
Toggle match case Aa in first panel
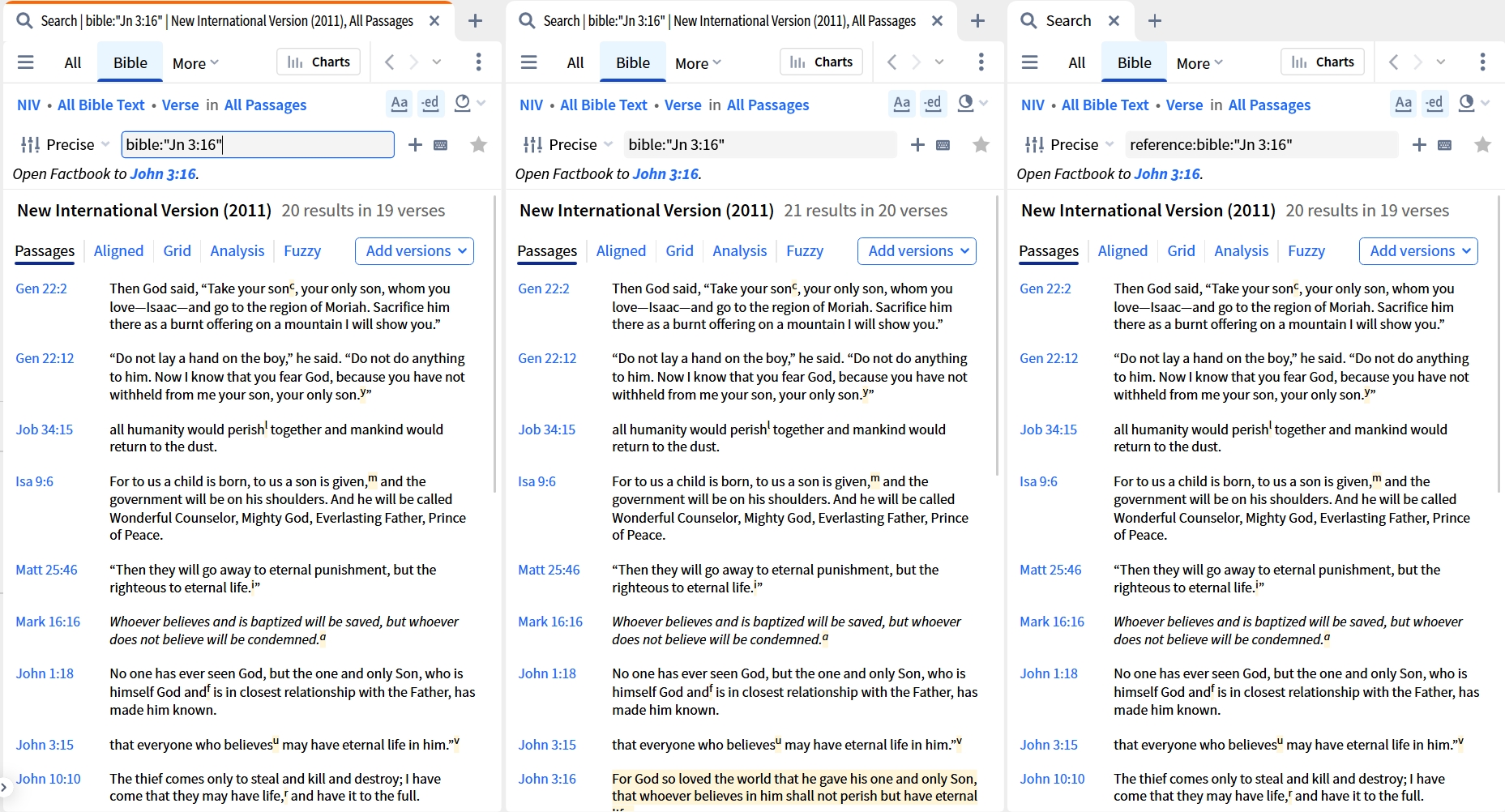(400, 104)
